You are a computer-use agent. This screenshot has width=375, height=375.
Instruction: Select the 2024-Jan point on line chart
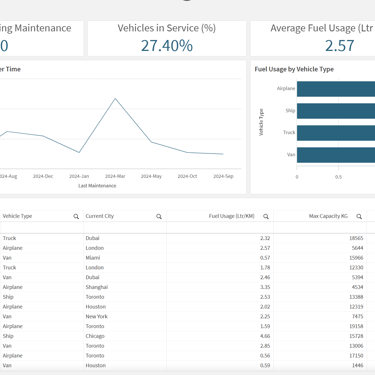pos(79,153)
